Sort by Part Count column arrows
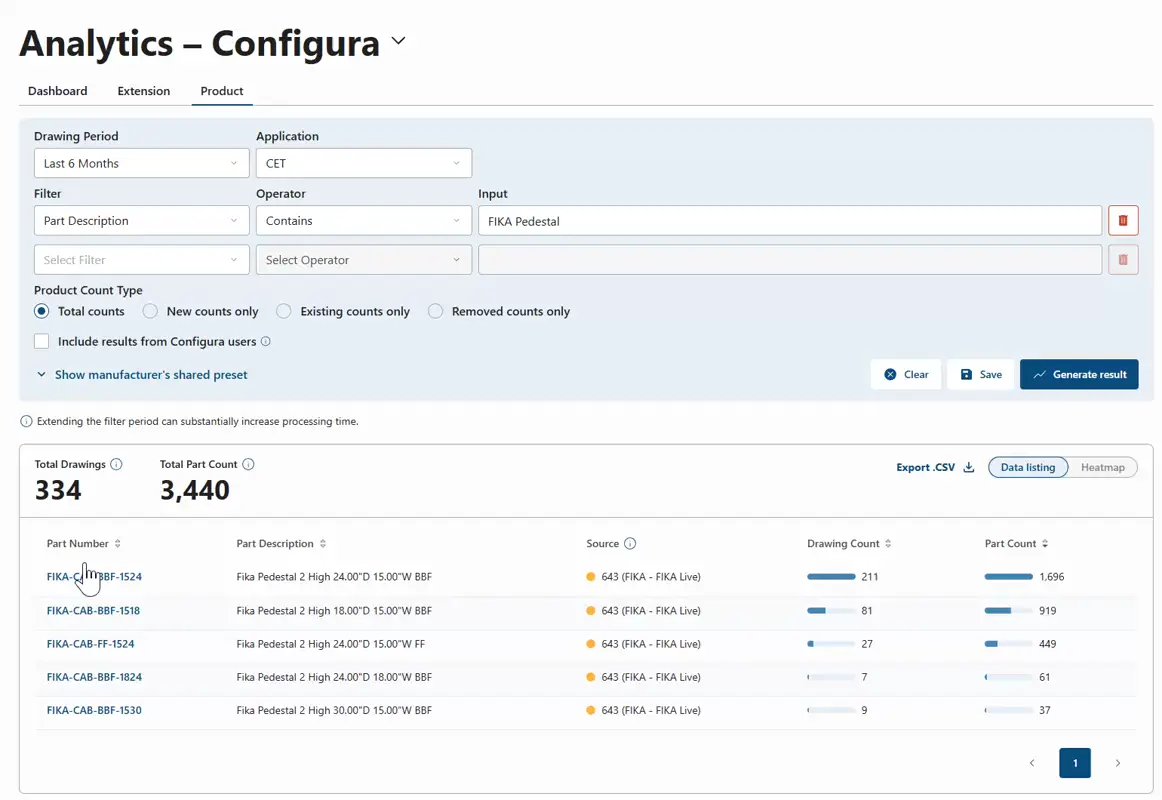The image size is (1162, 800). pos(1045,544)
